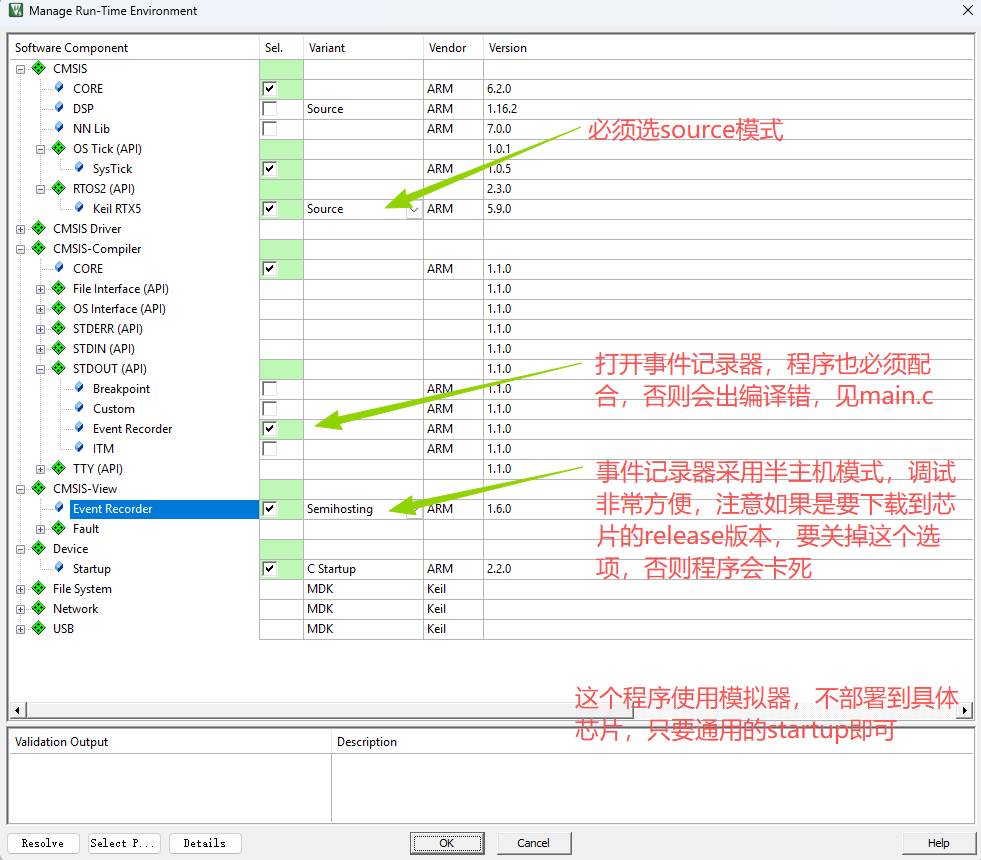Click the blue icon beside Breakpoint
Image resolution: width=981 pixels, height=860 pixels.
point(79,388)
